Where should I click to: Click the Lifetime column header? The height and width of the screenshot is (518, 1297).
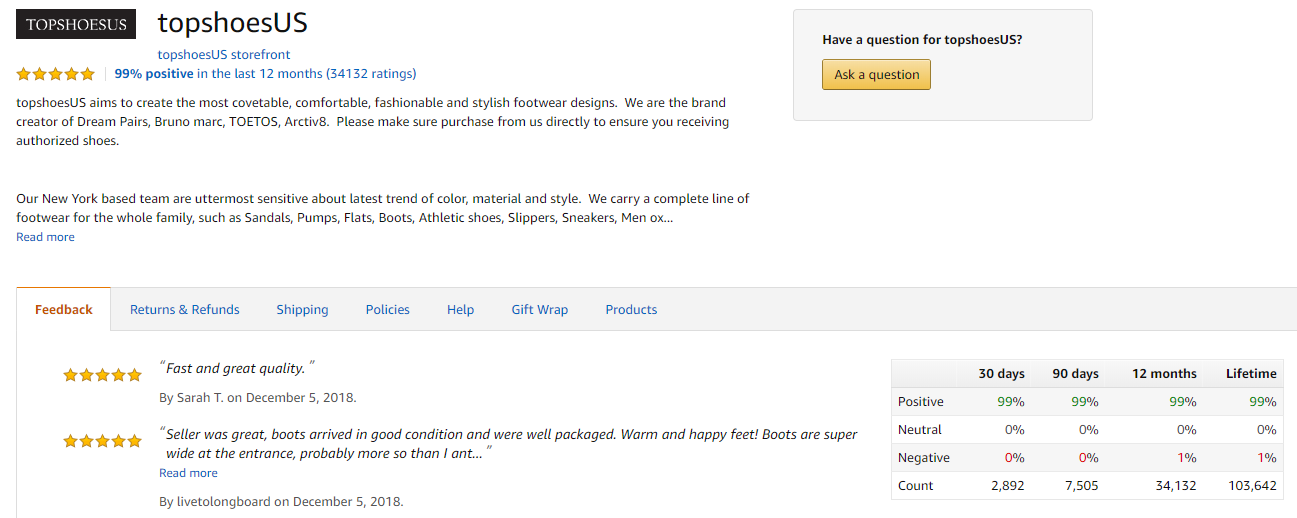(x=1251, y=373)
